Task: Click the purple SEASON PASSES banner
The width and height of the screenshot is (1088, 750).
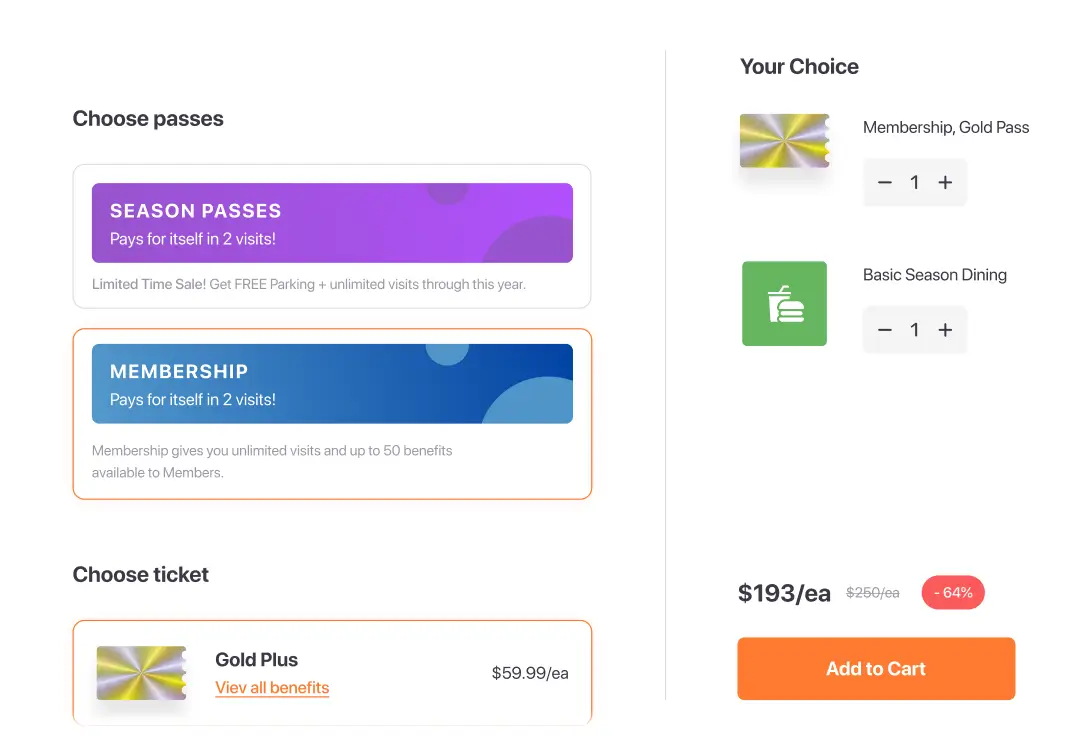Action: (331, 223)
